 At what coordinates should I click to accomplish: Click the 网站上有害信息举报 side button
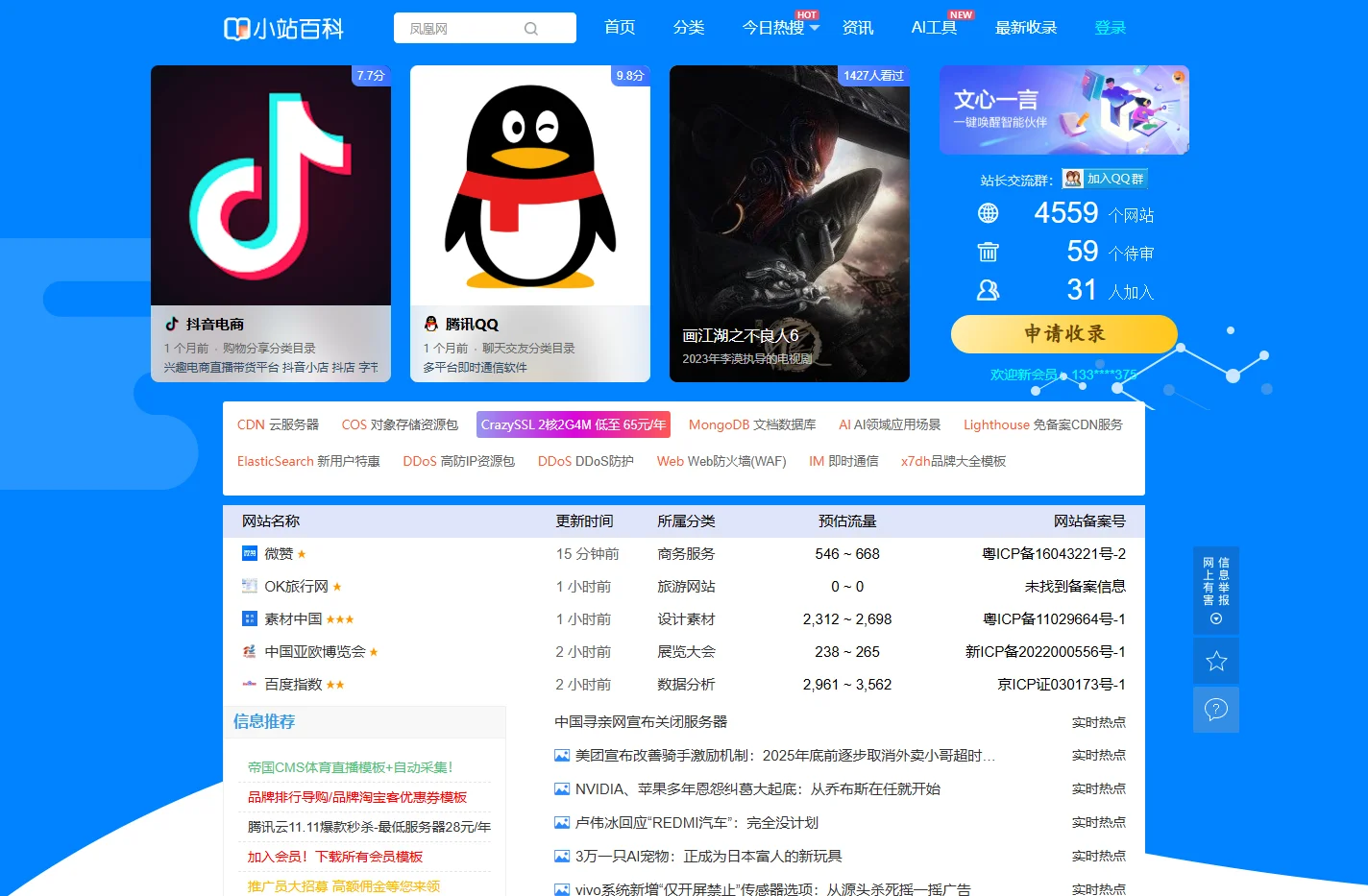pyautogui.click(x=1216, y=590)
